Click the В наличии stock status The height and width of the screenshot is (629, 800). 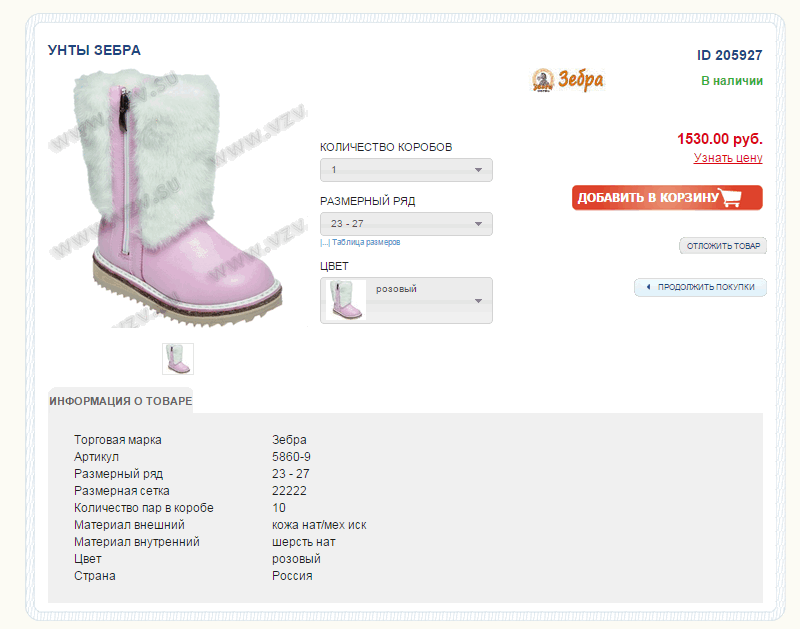[x=731, y=81]
